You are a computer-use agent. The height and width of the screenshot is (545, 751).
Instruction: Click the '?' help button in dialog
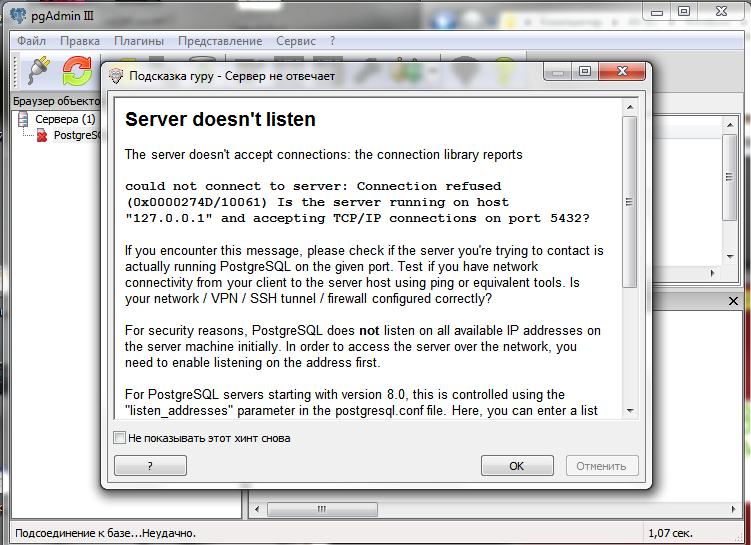(150, 466)
